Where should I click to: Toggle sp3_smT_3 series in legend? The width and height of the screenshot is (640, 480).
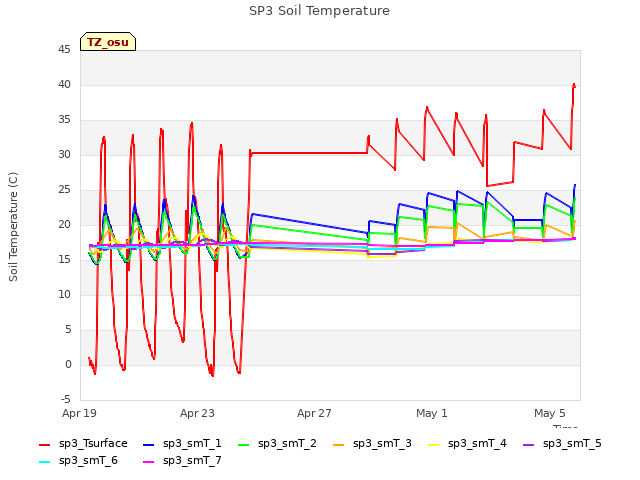(x=372, y=443)
